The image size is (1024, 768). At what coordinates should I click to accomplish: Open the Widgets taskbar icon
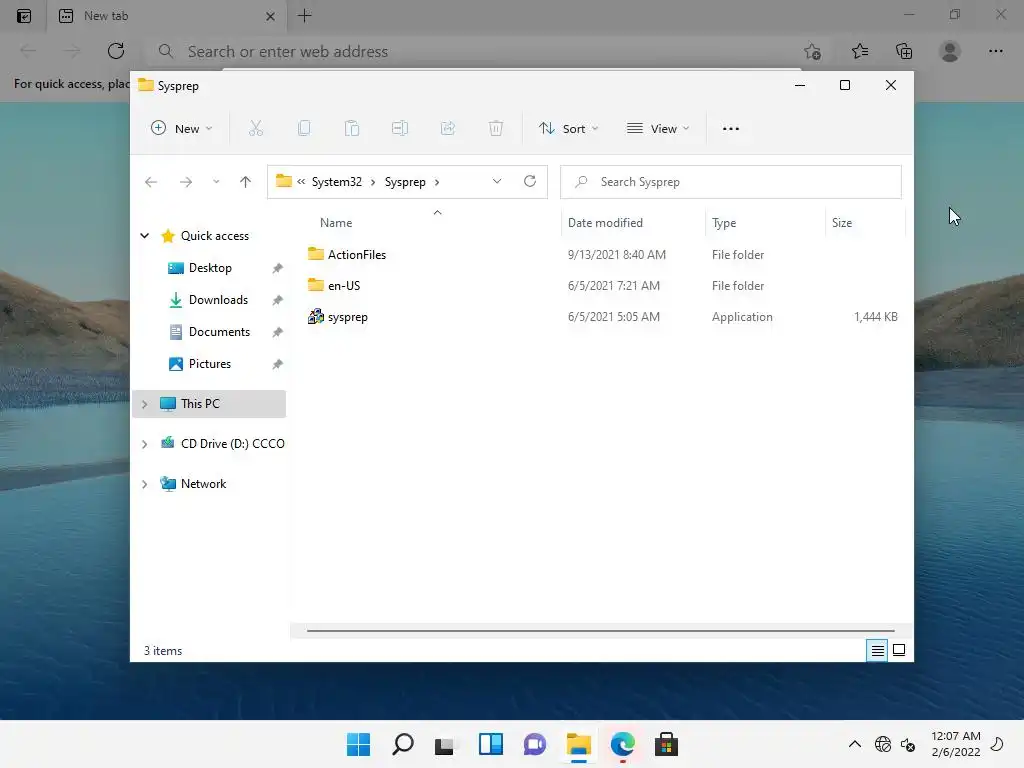point(491,744)
